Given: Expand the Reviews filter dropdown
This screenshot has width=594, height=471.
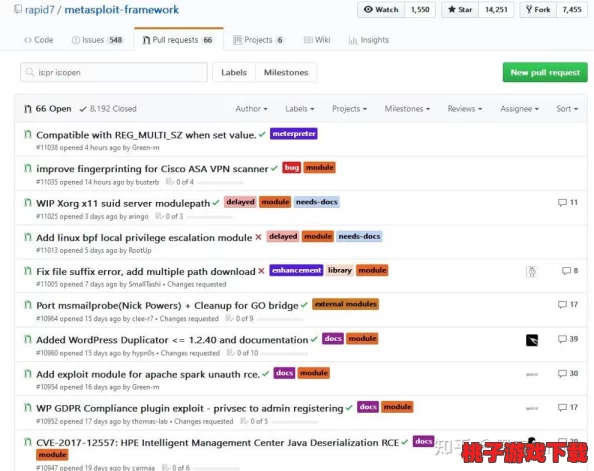Looking at the screenshot, I should [x=465, y=109].
